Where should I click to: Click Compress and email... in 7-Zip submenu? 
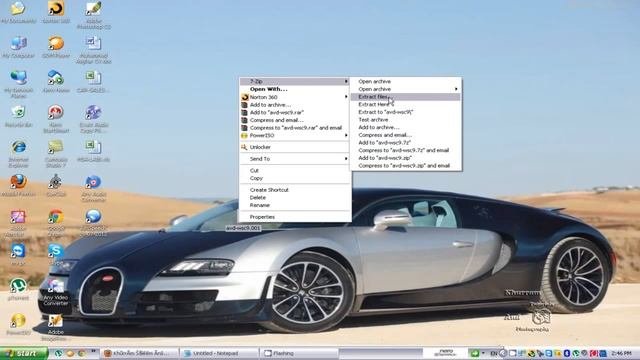pyautogui.click(x=405, y=135)
